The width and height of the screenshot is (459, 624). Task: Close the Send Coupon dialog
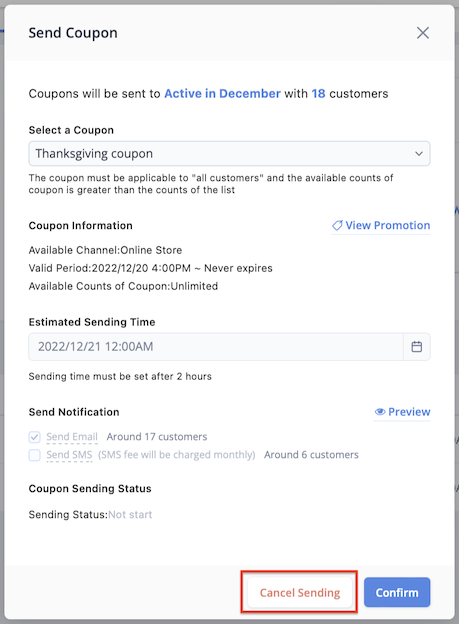tap(423, 33)
